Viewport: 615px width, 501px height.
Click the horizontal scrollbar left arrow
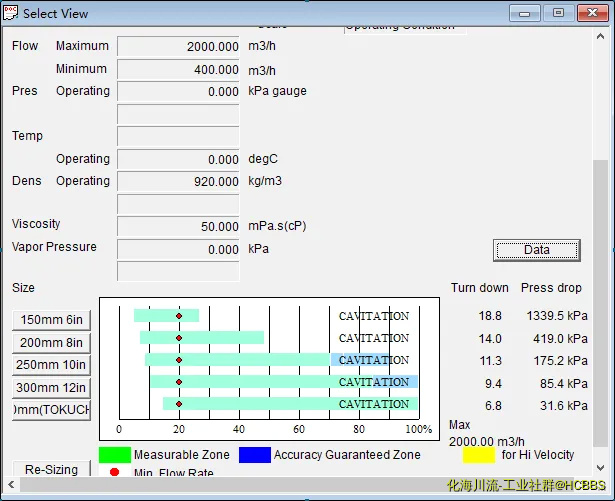(x=11, y=485)
